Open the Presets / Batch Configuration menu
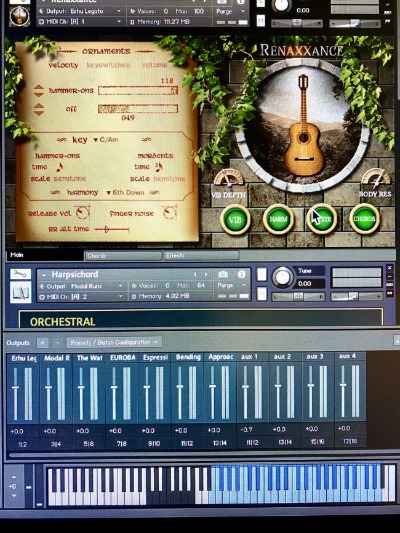Image resolution: width=400 pixels, height=533 pixels. click(114, 342)
